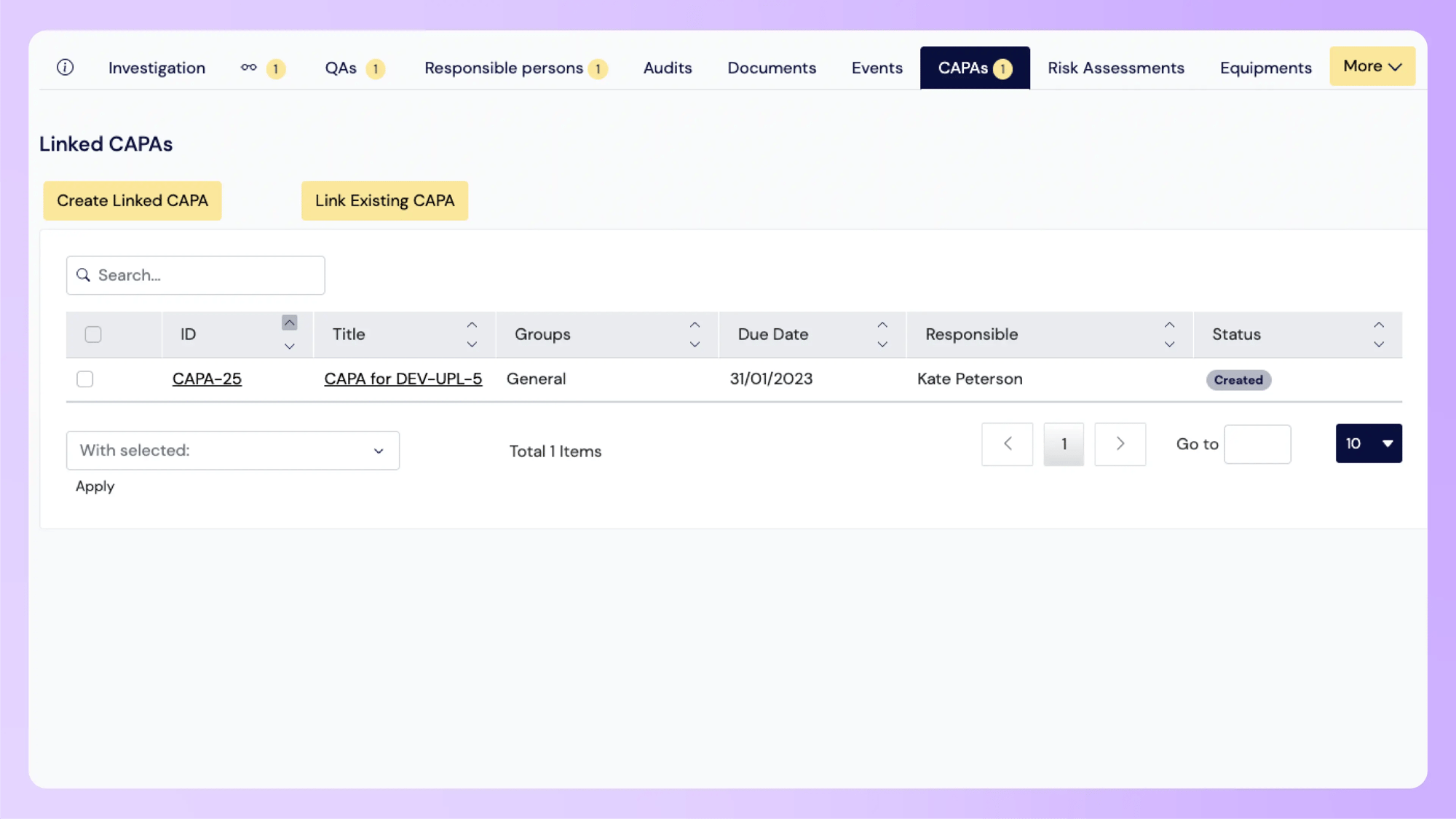Switch to the Risk Assessments tab
The width and height of the screenshot is (1456, 819).
click(1115, 68)
